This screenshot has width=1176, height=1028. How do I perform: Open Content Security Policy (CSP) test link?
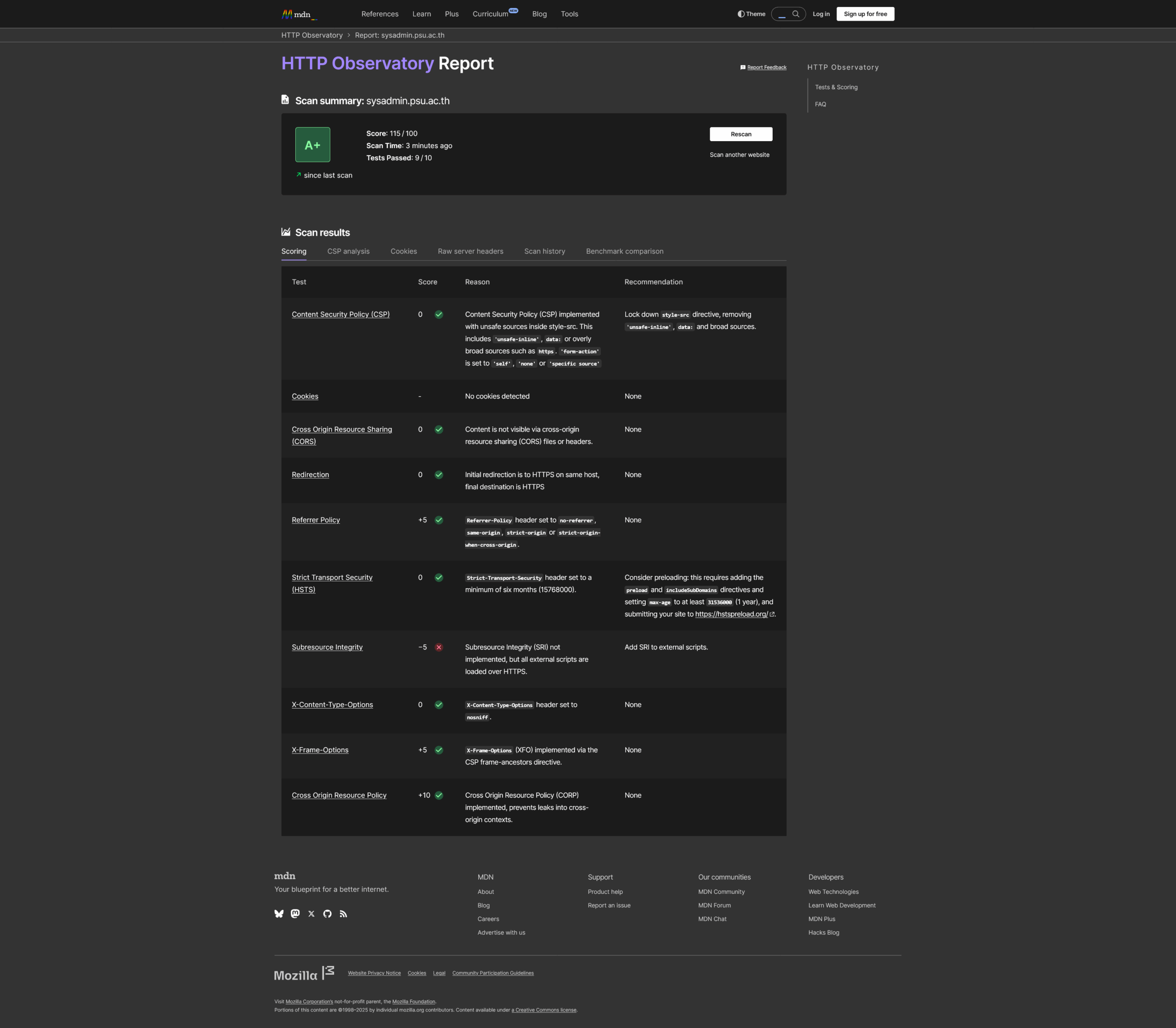340,314
